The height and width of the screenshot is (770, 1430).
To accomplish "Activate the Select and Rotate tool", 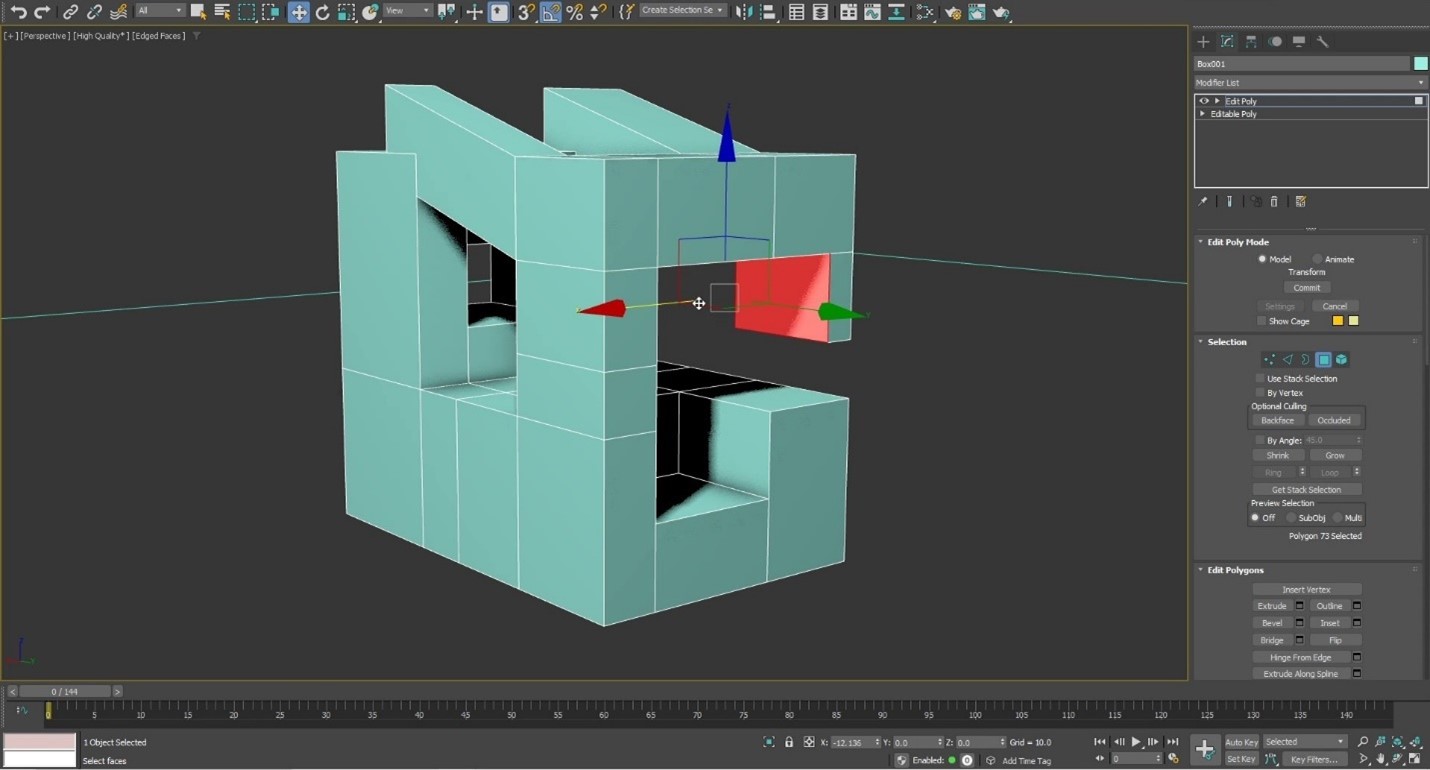I will coord(323,12).
